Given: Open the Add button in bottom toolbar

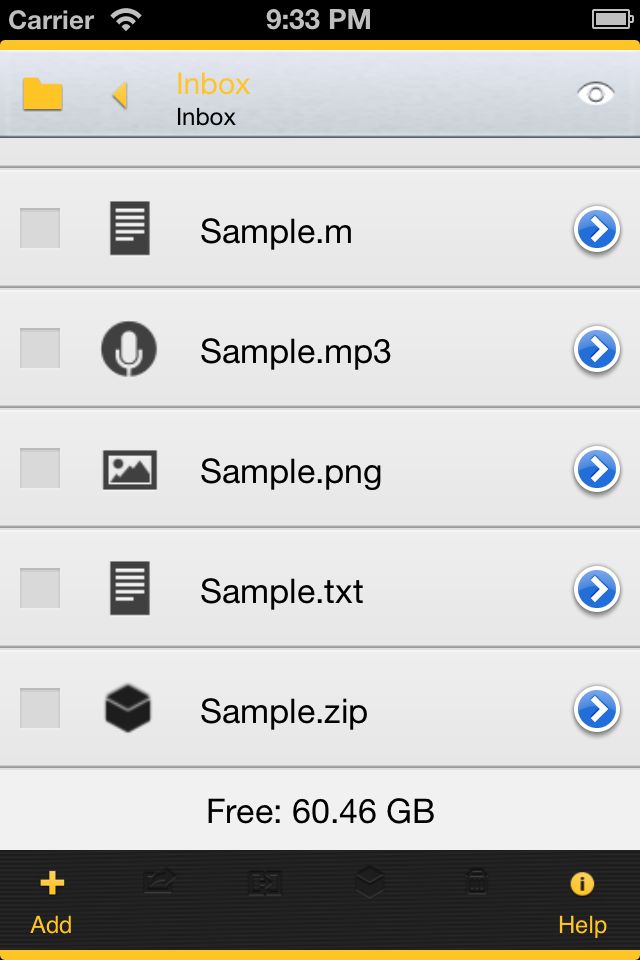Looking at the screenshot, I should [x=51, y=904].
